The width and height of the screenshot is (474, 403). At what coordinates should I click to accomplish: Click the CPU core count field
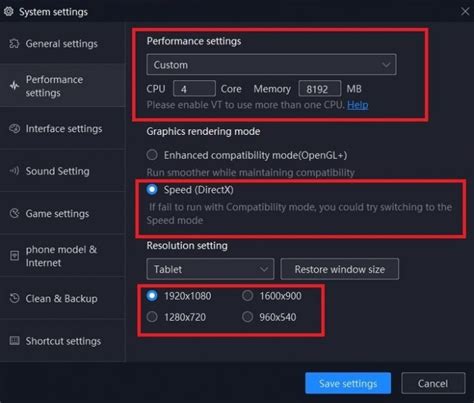tap(194, 89)
